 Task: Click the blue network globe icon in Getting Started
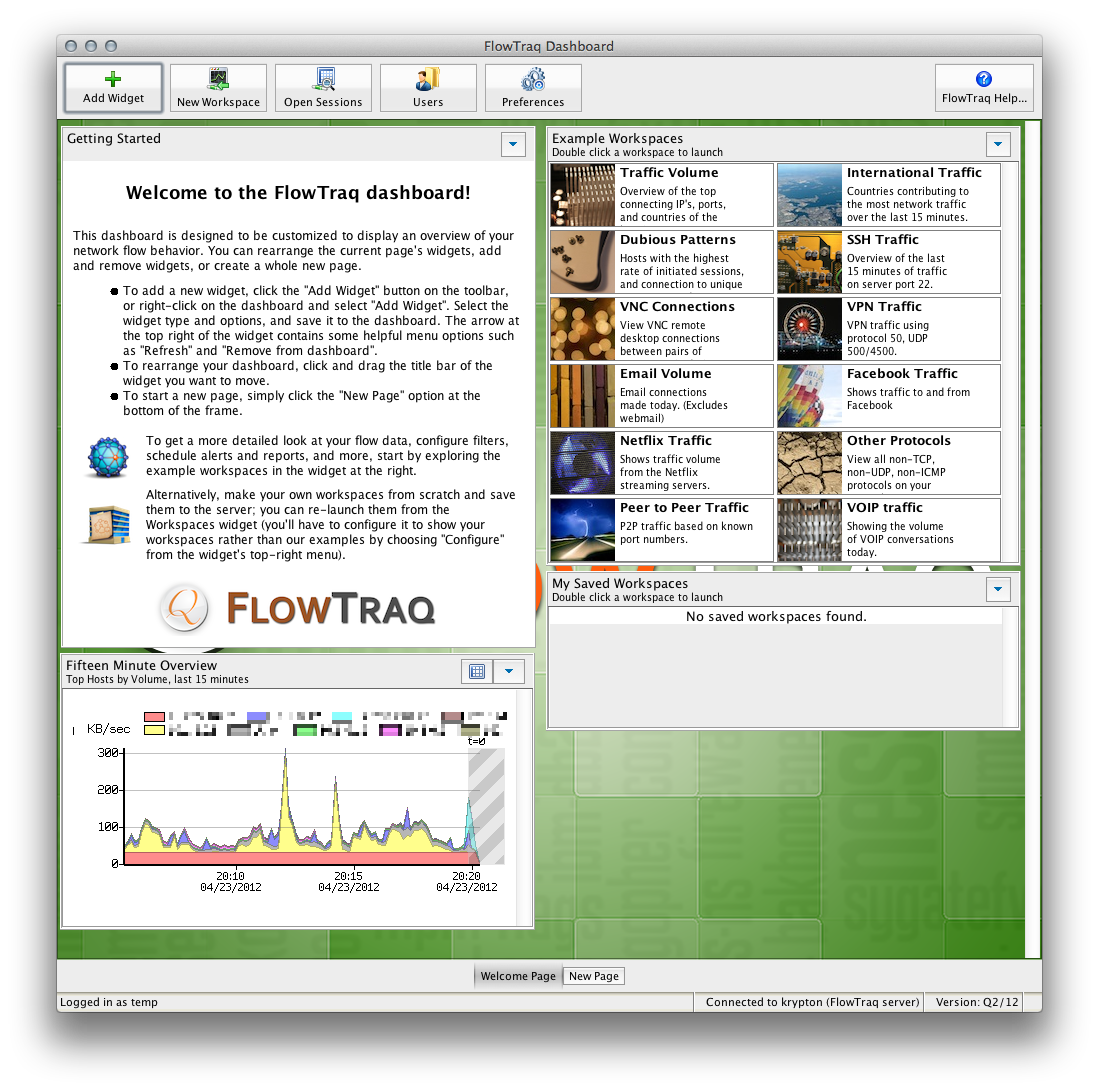(x=108, y=457)
